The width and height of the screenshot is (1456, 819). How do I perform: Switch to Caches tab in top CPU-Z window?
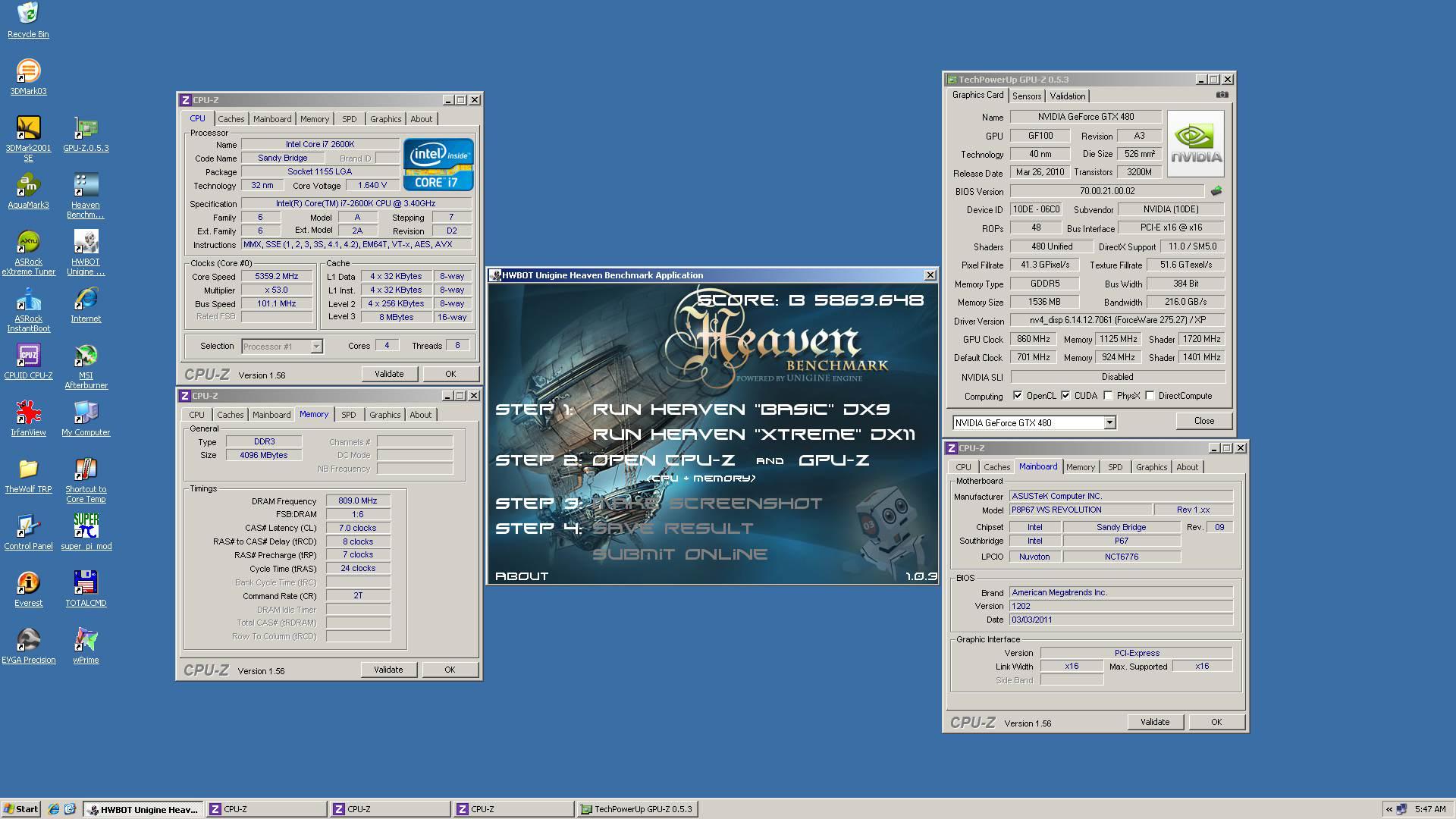pyautogui.click(x=231, y=119)
